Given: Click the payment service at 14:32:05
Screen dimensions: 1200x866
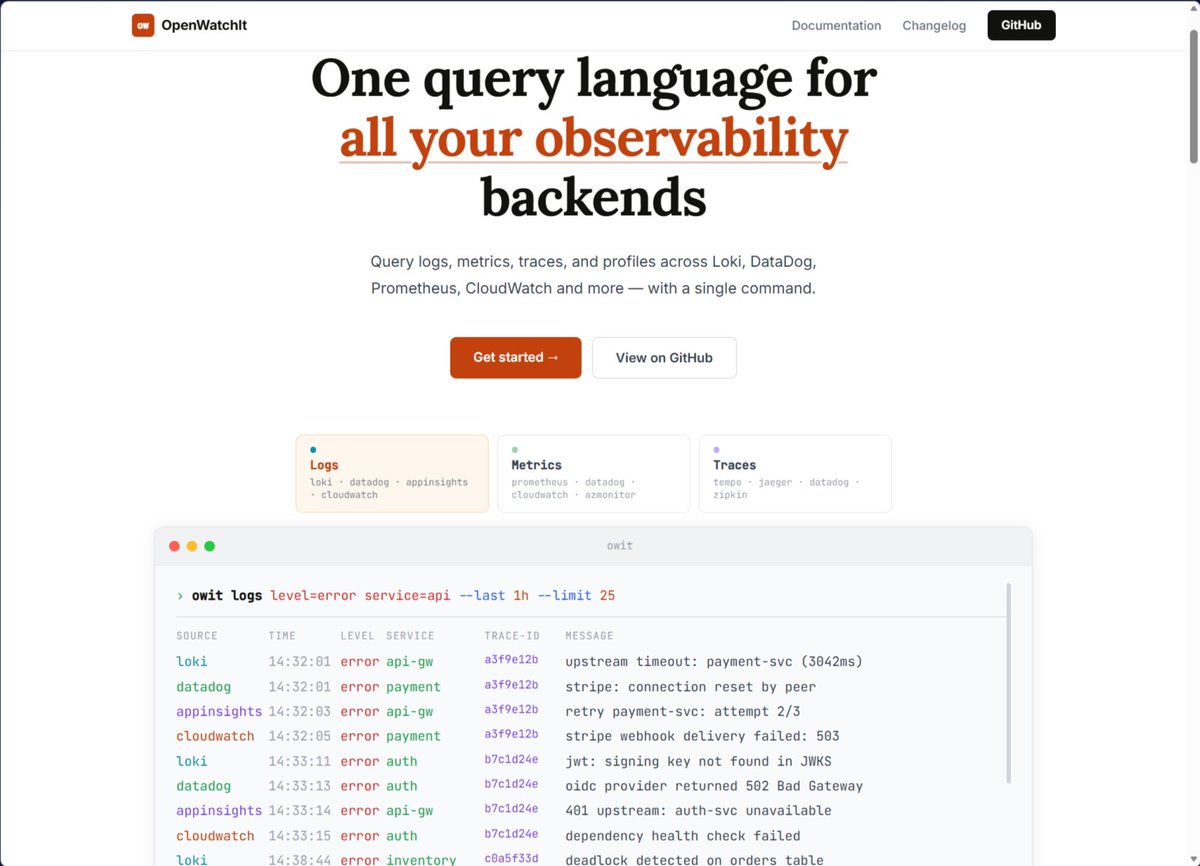Looking at the screenshot, I should [x=413, y=736].
